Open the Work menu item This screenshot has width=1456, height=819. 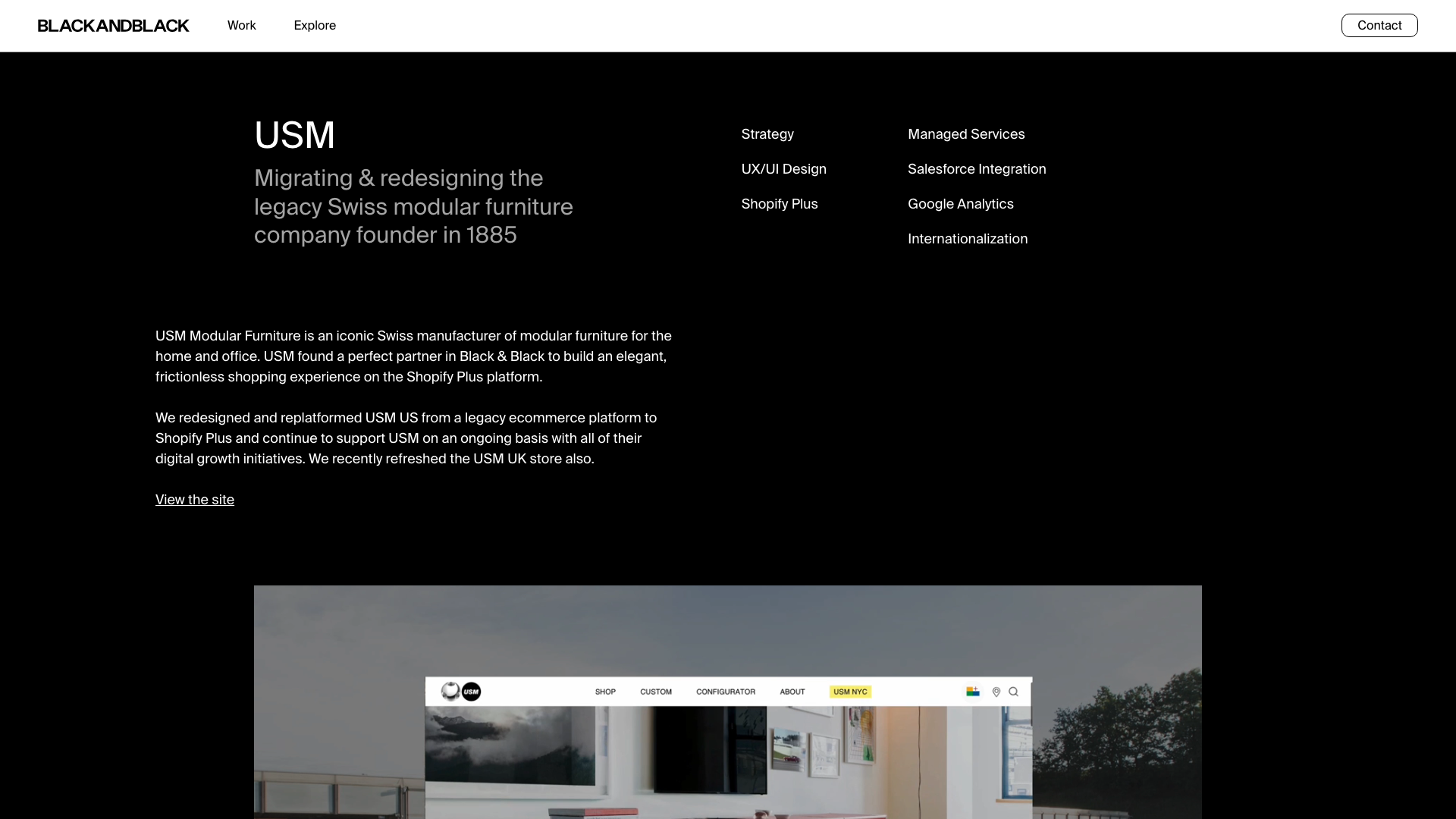[242, 26]
